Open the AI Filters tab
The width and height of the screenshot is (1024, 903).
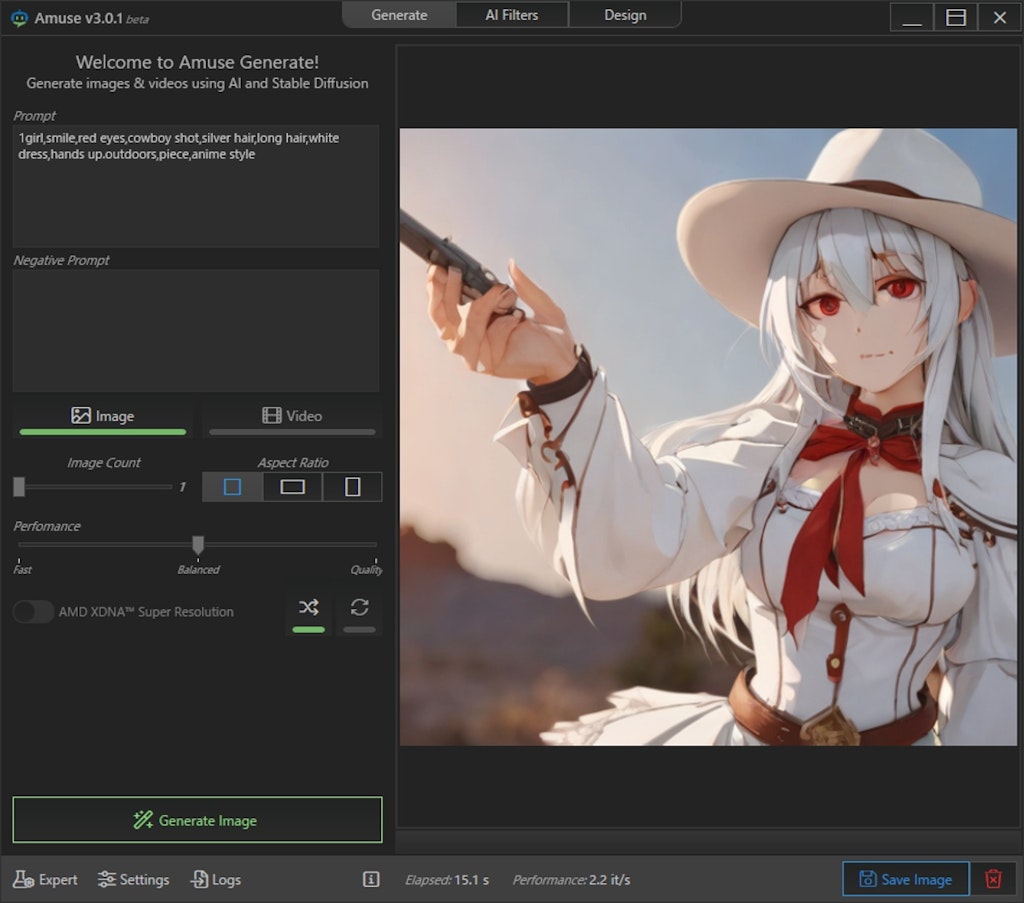(512, 15)
